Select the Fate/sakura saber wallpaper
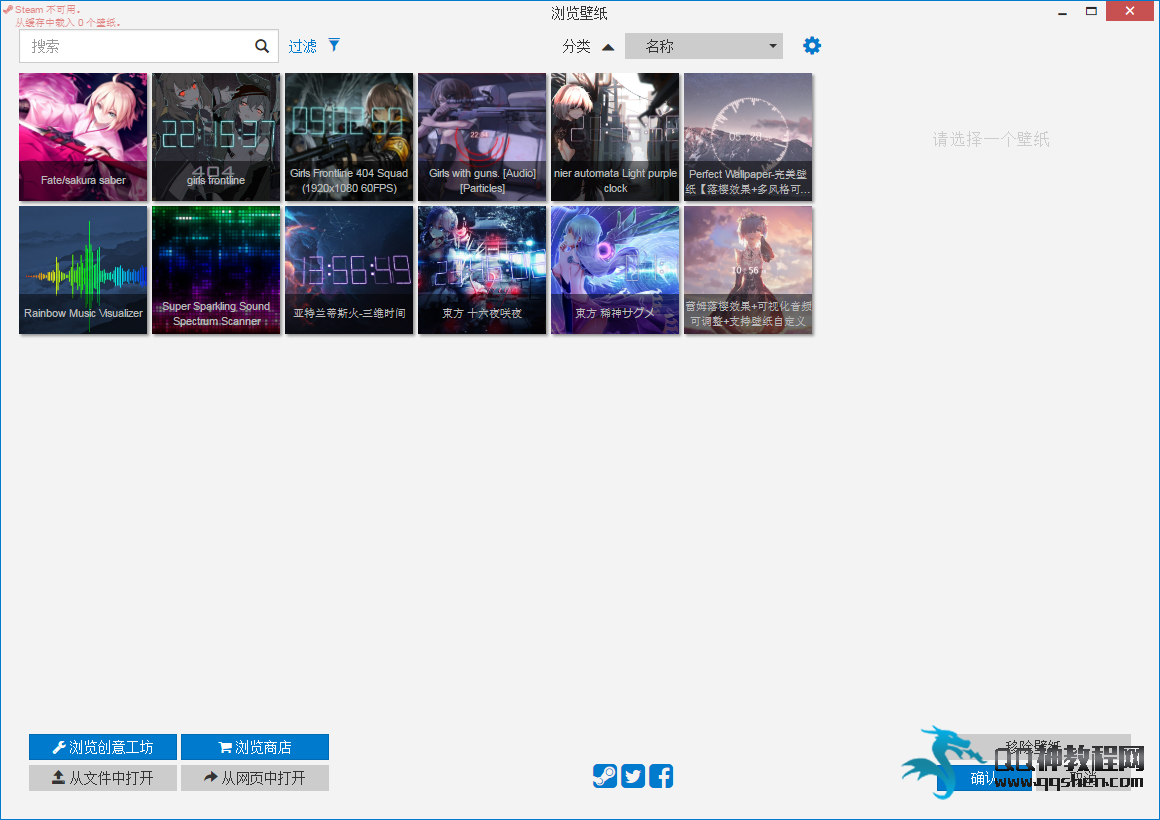 (83, 137)
